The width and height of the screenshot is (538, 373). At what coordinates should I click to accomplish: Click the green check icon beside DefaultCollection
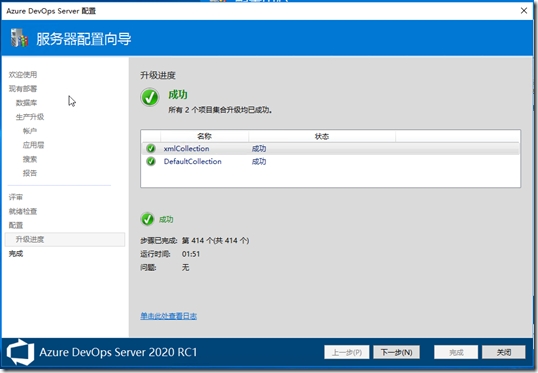coord(151,161)
